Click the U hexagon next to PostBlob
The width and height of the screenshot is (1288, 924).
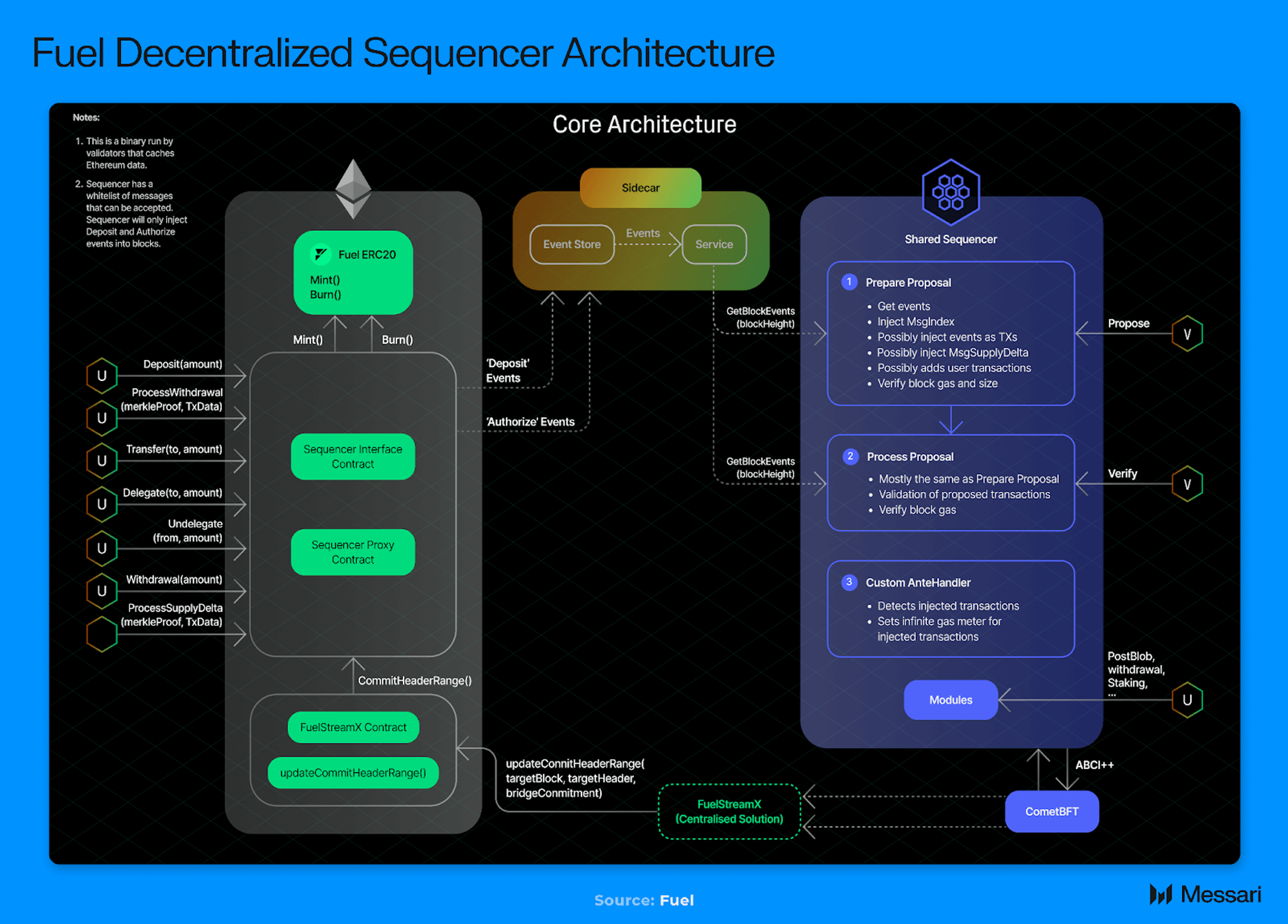point(1186,700)
